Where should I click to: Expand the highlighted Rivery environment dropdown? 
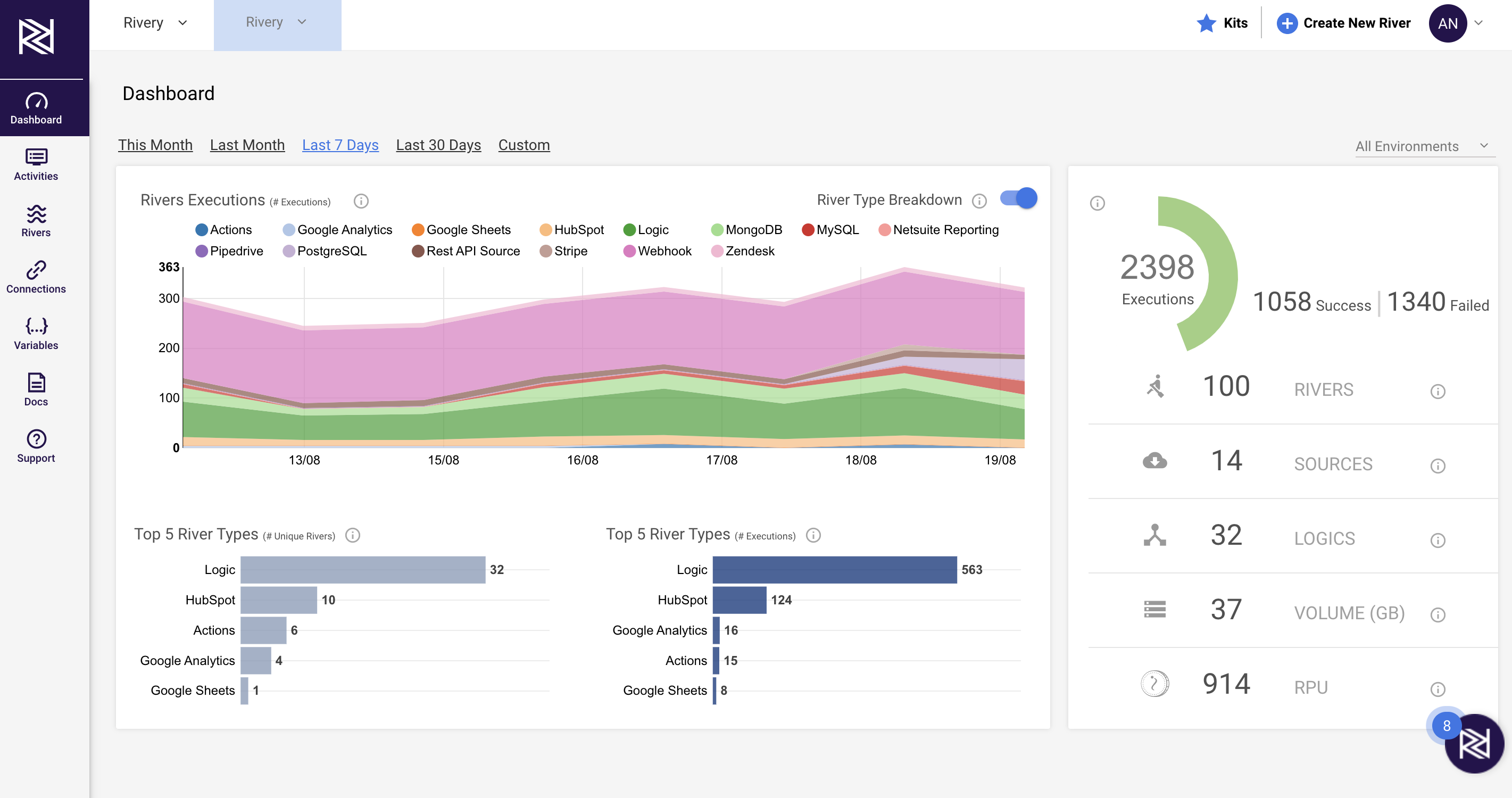pos(277,22)
